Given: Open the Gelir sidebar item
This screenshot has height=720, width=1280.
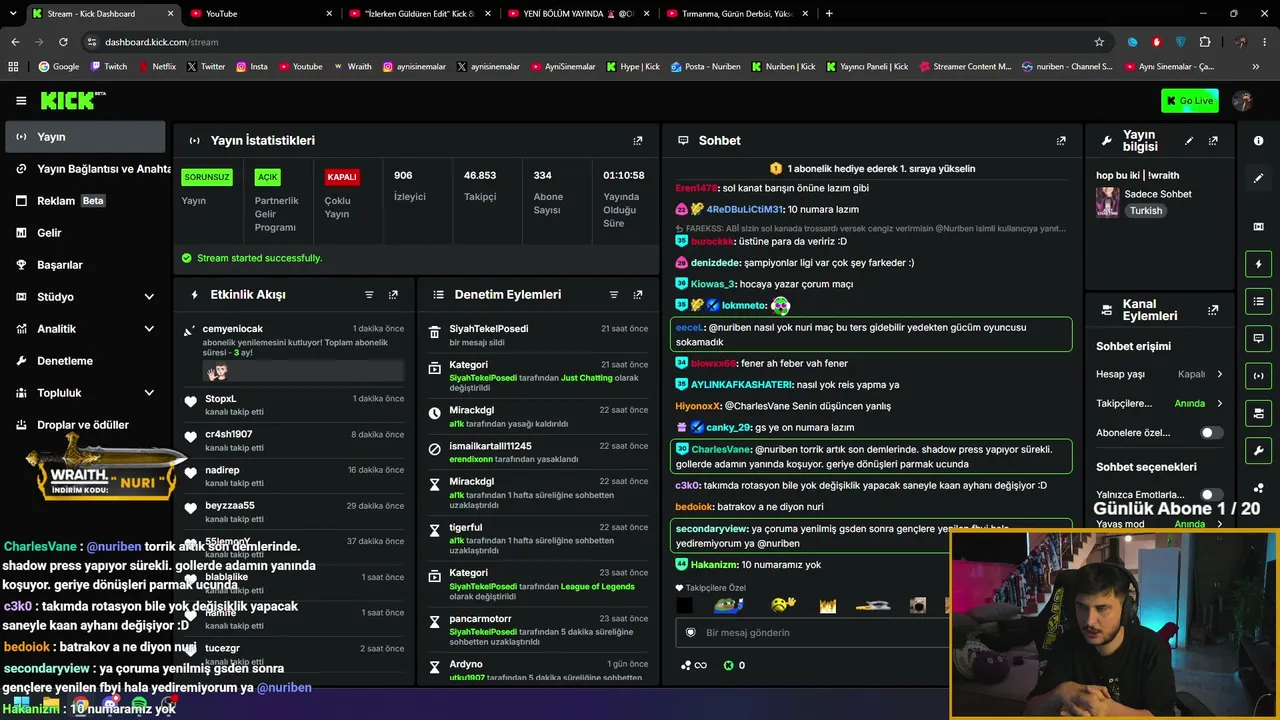Looking at the screenshot, I should point(85,233).
